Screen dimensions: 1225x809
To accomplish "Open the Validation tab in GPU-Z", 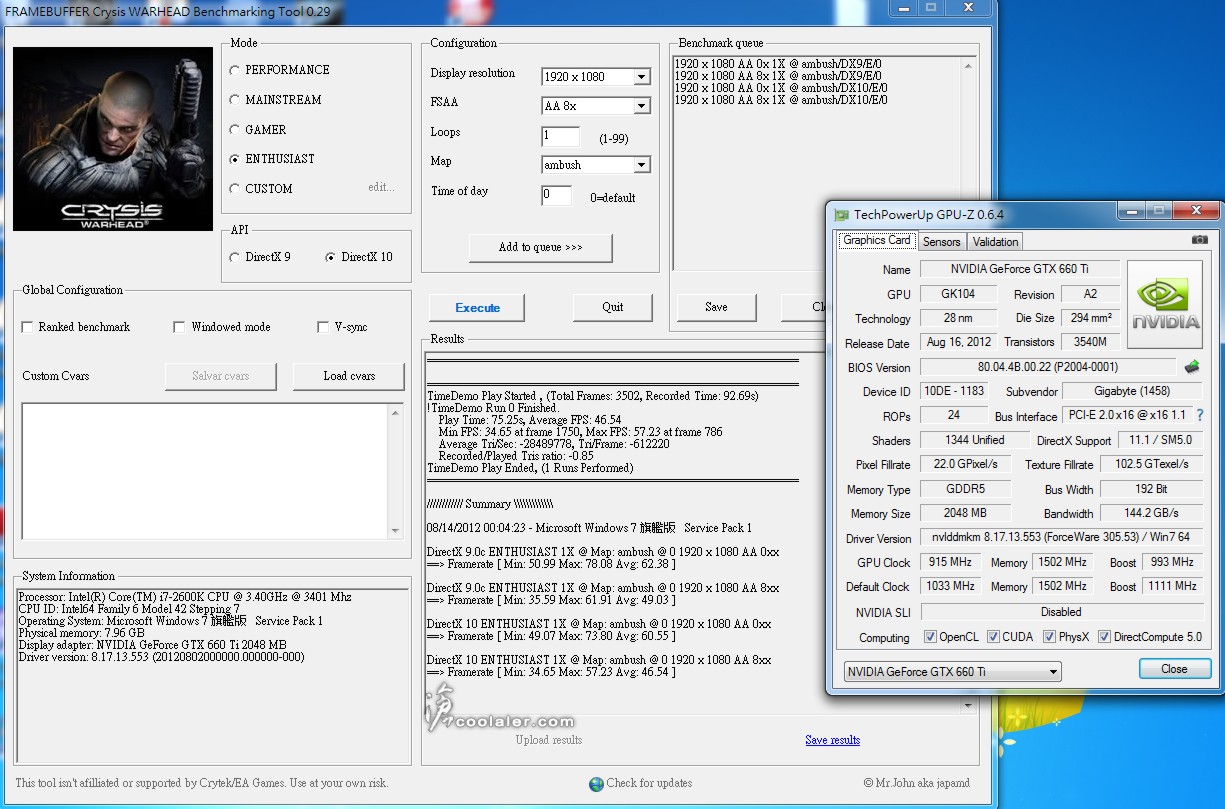I will (995, 241).
